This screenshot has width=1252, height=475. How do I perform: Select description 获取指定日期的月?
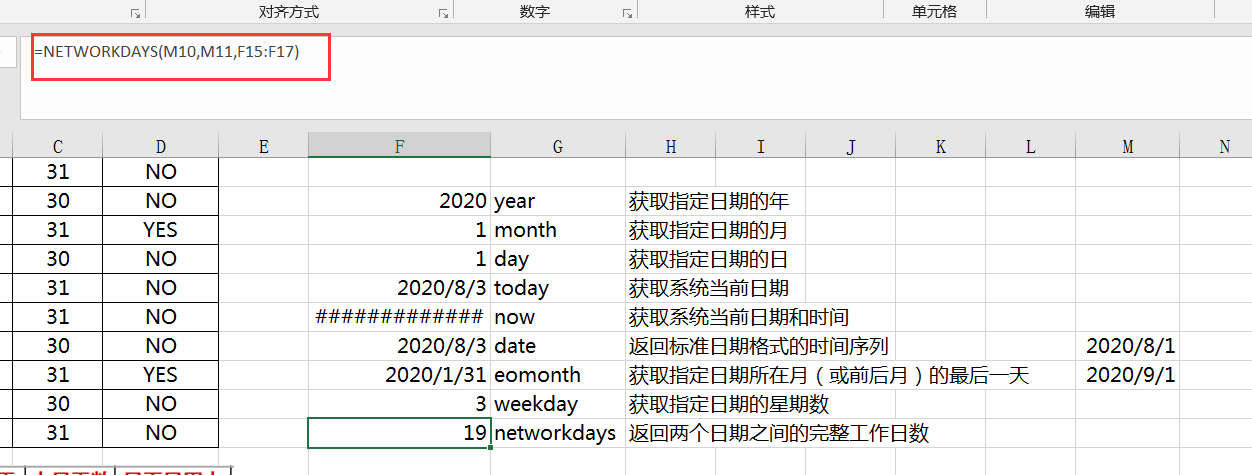[x=709, y=230]
